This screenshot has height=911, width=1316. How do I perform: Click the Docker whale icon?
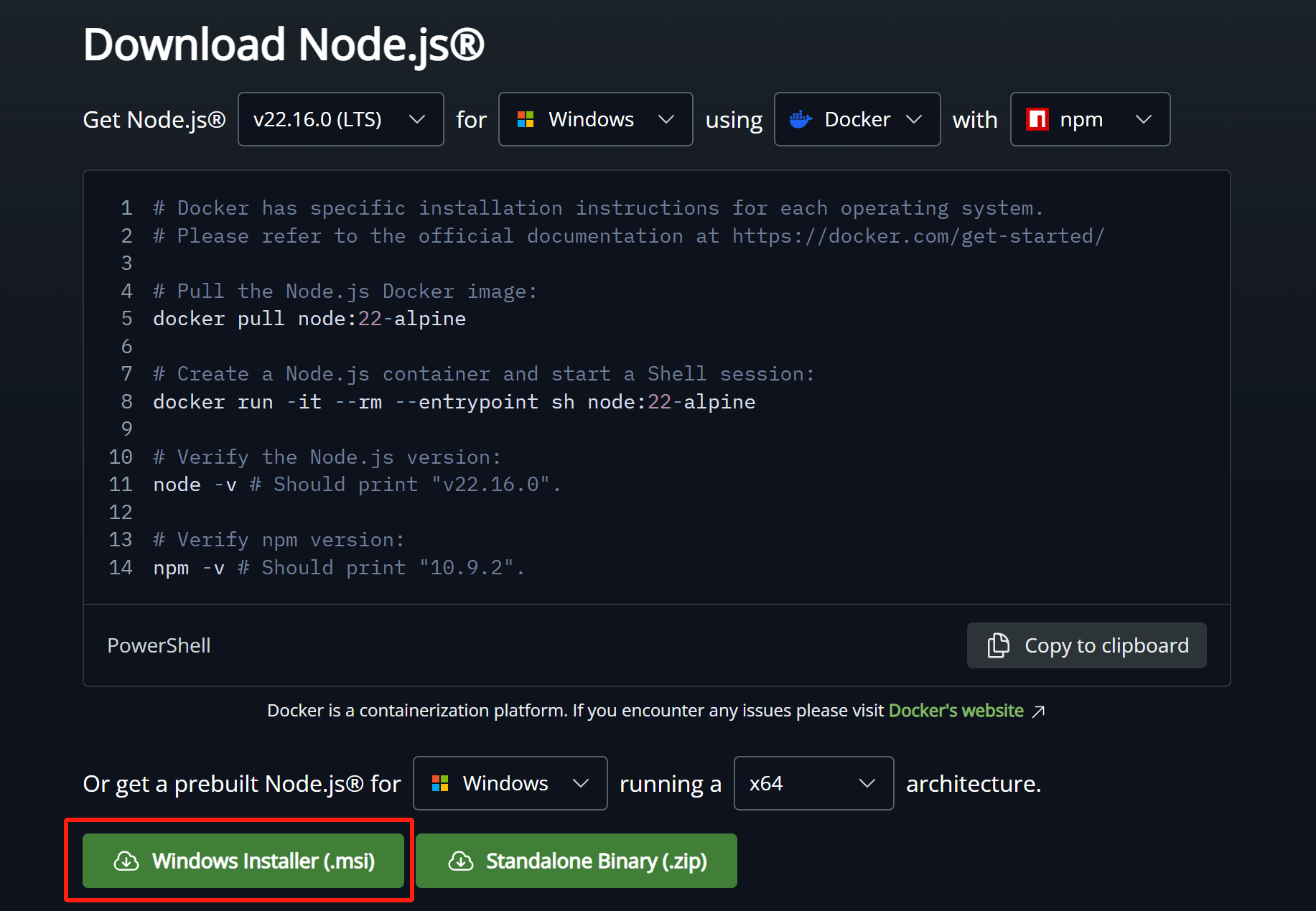801,119
